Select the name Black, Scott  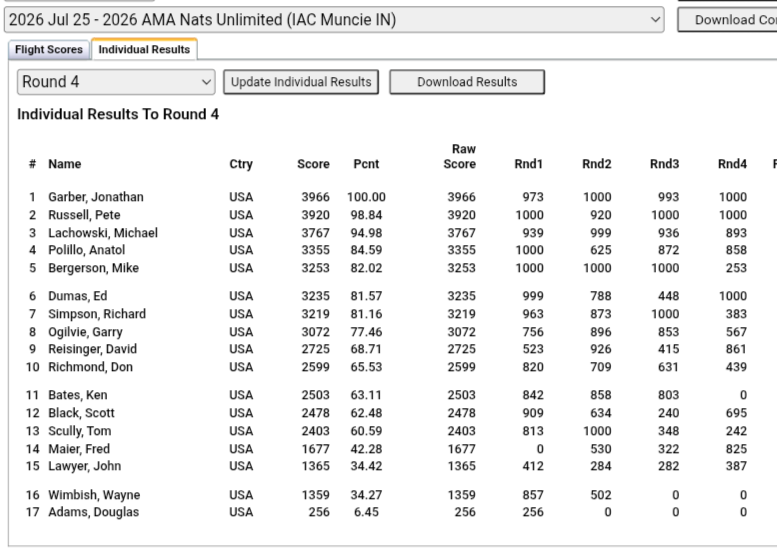pos(81,413)
